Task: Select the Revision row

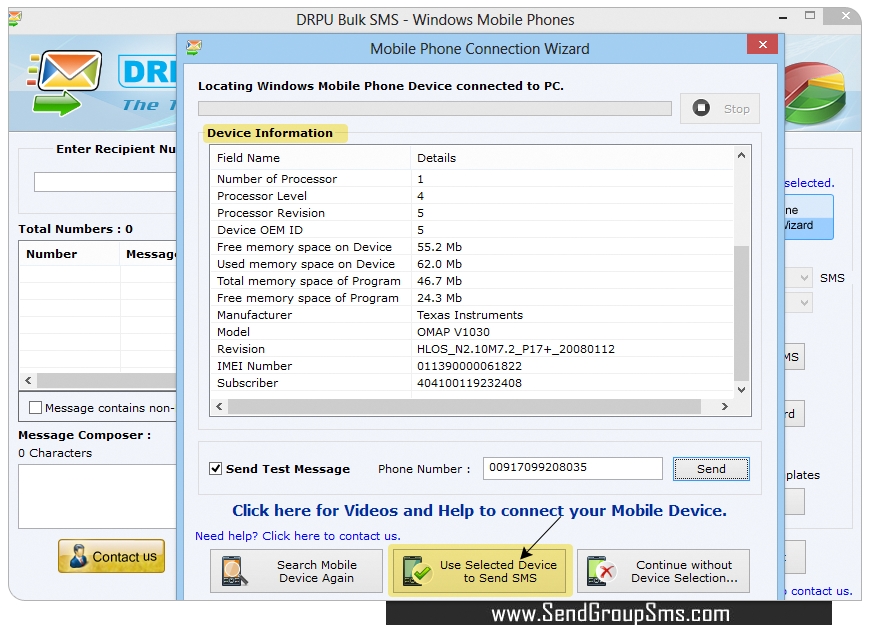Action: 472,349
